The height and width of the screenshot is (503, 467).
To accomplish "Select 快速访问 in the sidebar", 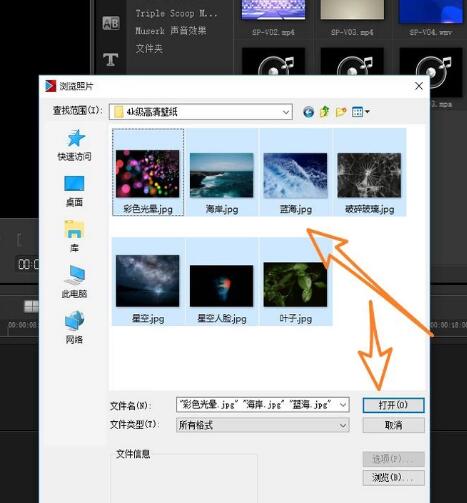I will (x=74, y=145).
